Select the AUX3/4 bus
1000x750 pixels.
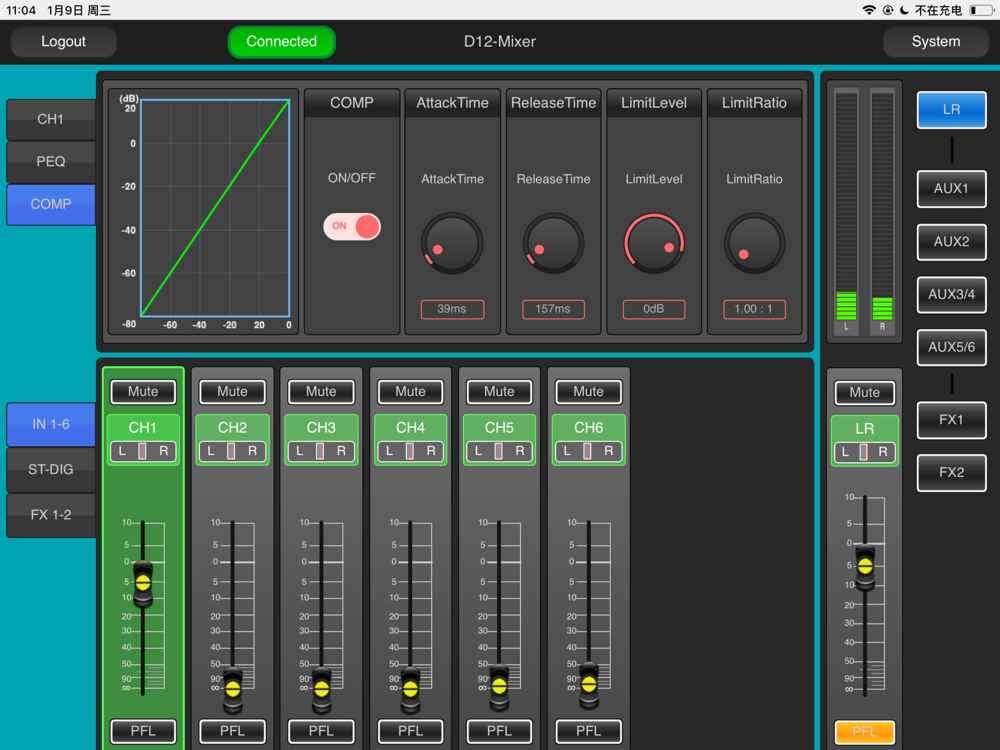(x=951, y=295)
